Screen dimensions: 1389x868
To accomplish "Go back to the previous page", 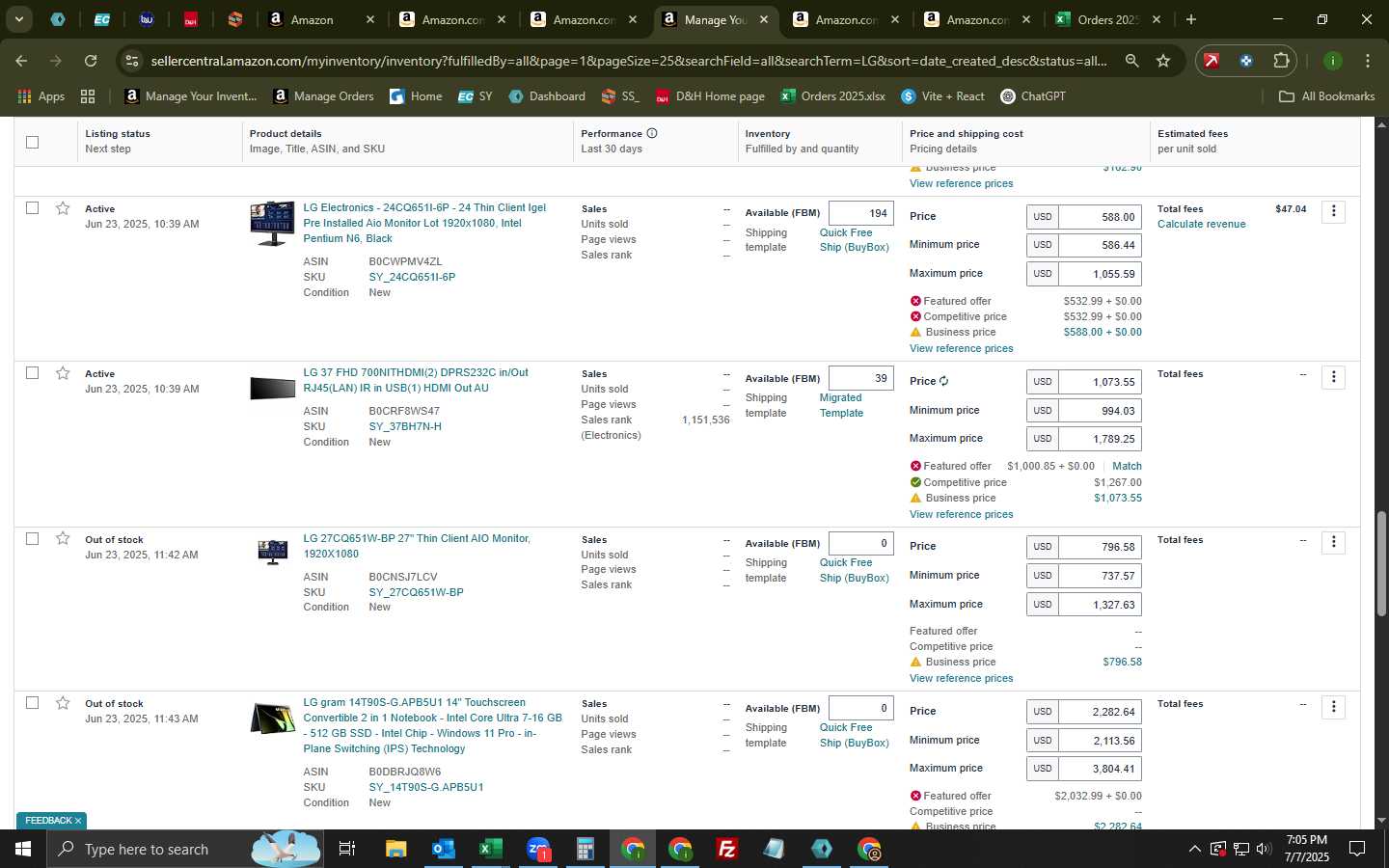I will [x=21, y=61].
